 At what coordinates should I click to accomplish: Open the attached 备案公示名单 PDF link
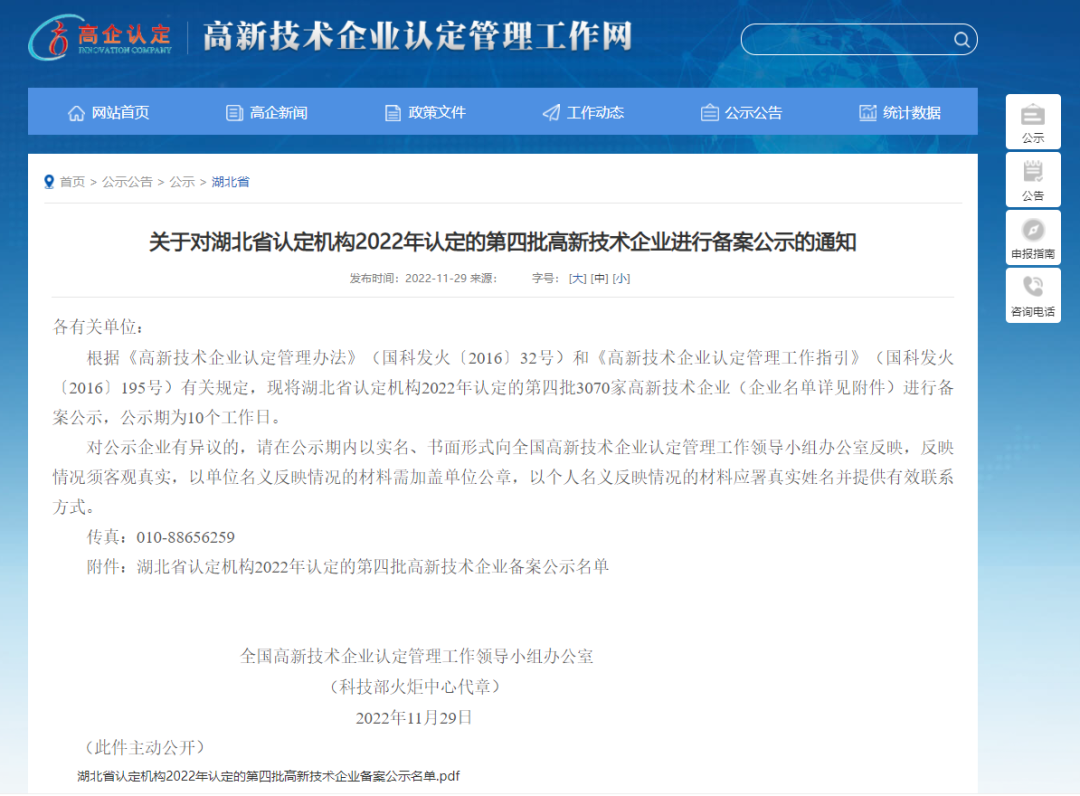click(x=268, y=776)
